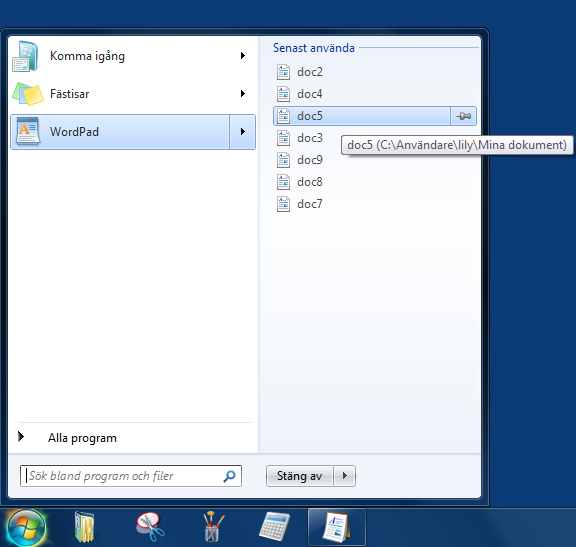Click the doc7 document icon
The width and height of the screenshot is (576, 547).
pos(283,204)
